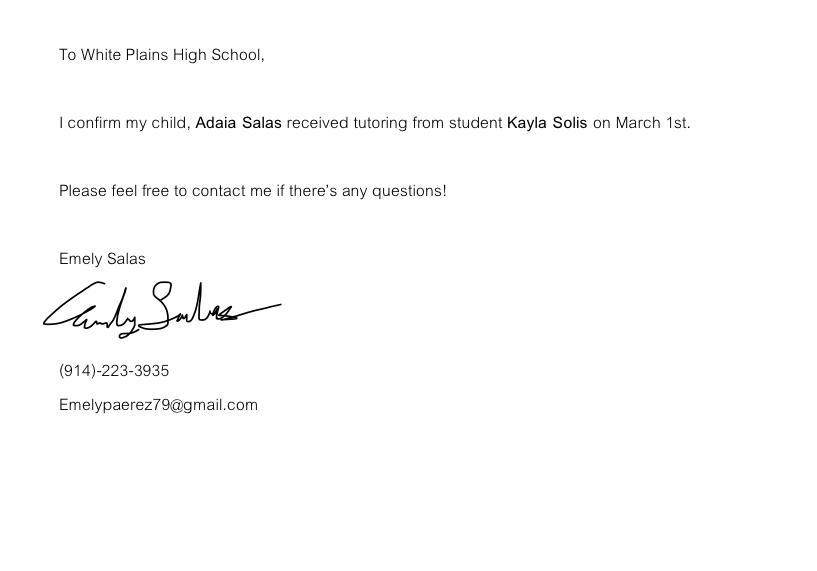Click the word To starting the greeting
Screen dimensions: 817x571
click(68, 55)
